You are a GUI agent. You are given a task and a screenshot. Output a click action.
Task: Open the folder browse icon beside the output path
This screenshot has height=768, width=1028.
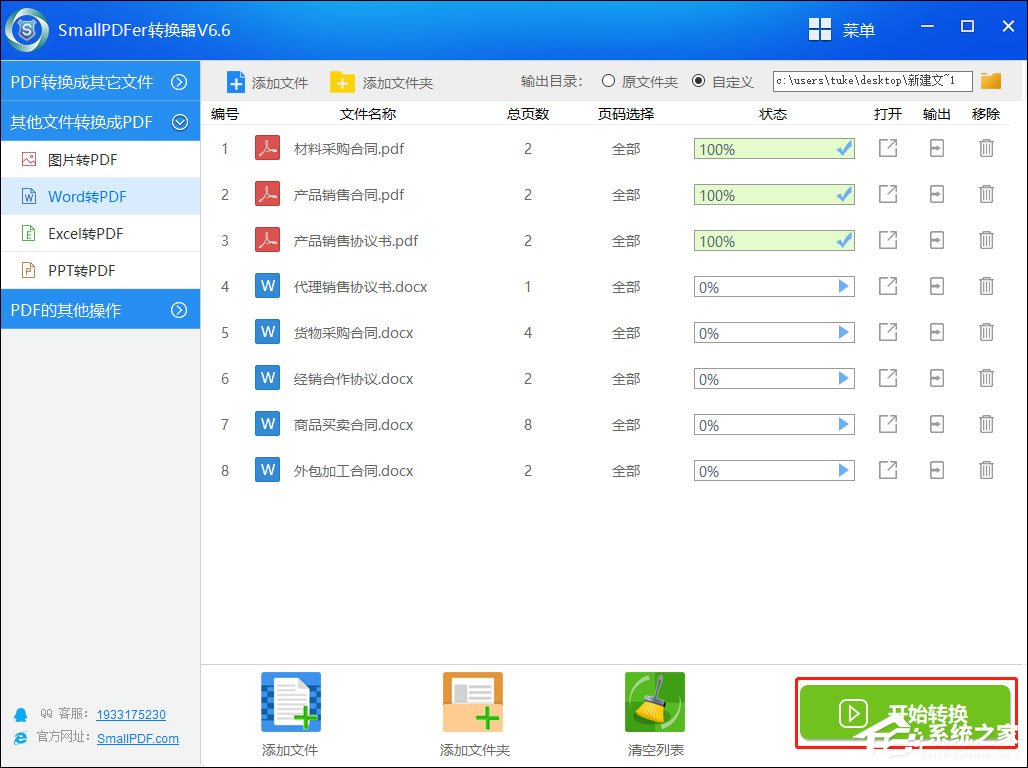pyautogui.click(x=991, y=81)
